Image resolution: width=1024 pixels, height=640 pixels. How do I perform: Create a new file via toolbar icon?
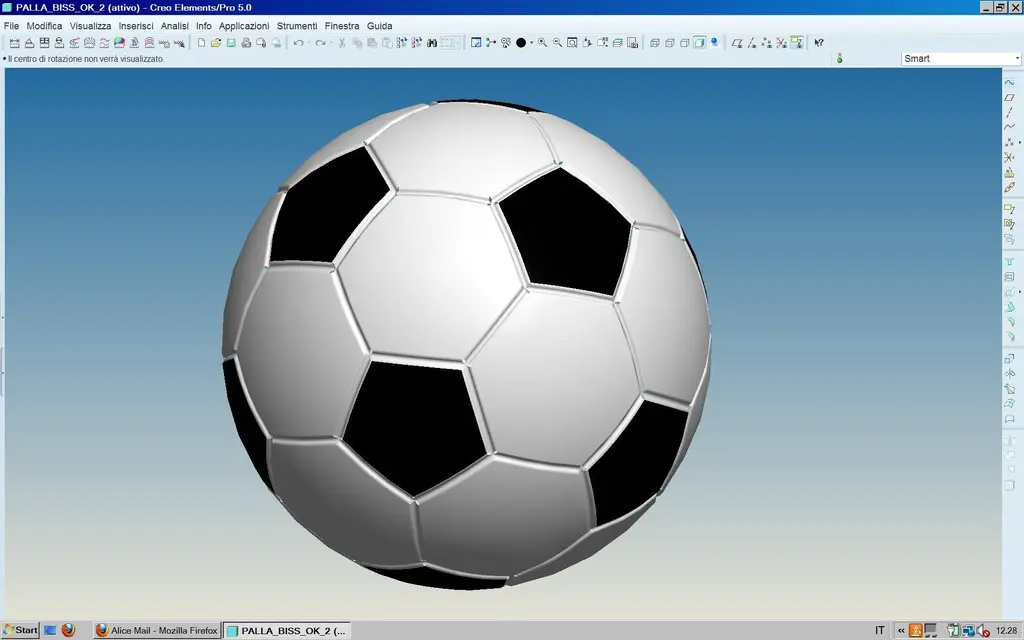(x=201, y=43)
